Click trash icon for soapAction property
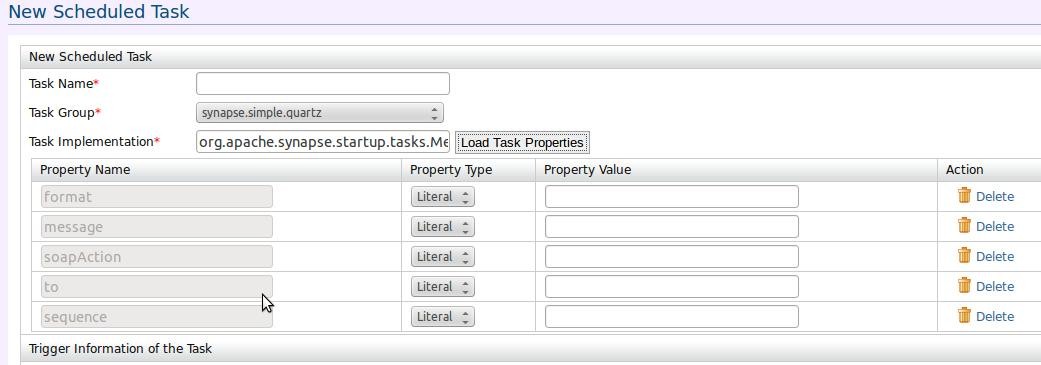 click(x=964, y=255)
